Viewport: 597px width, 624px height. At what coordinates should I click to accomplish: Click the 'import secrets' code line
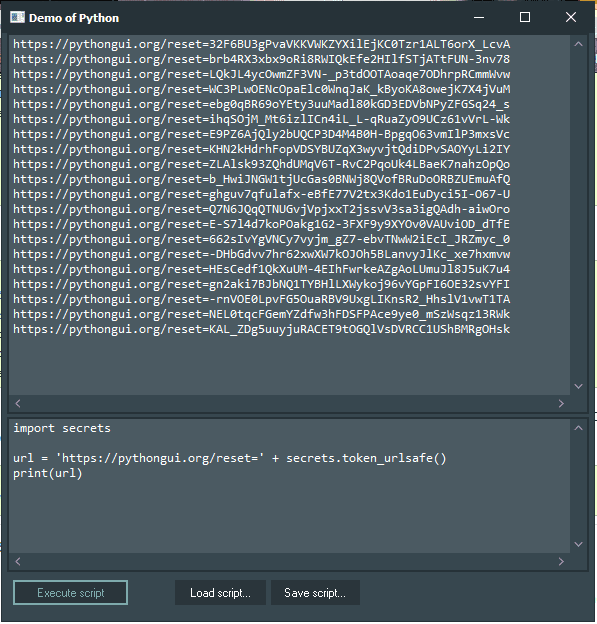(62, 428)
